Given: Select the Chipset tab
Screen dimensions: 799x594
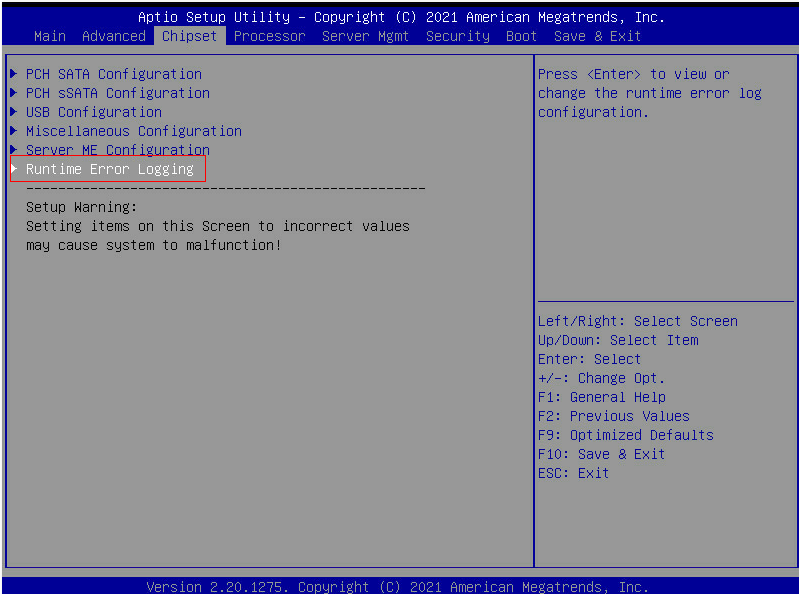Looking at the screenshot, I should pos(189,36).
